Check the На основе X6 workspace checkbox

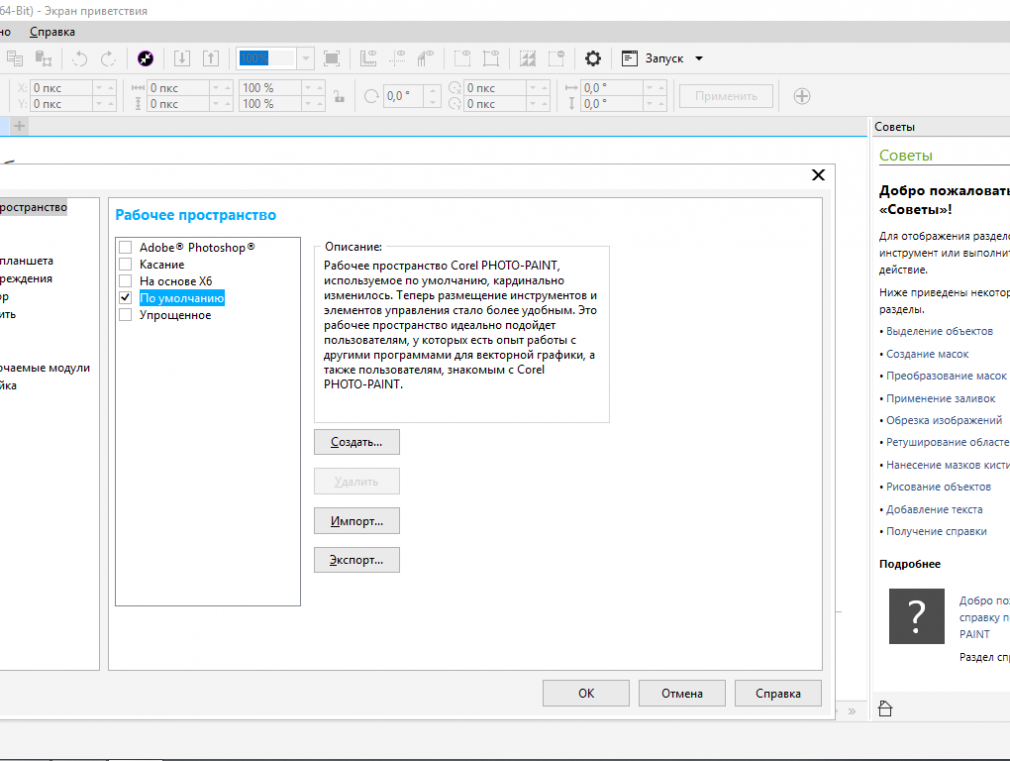(126, 281)
